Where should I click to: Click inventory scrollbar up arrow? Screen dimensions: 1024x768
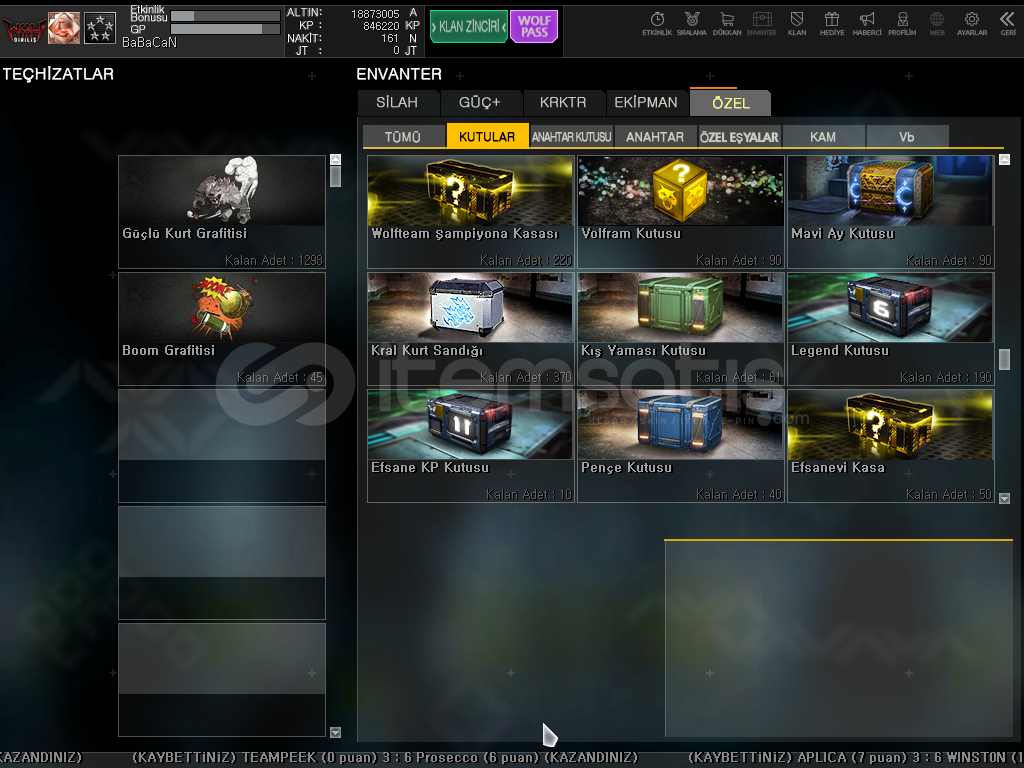[x=1004, y=159]
